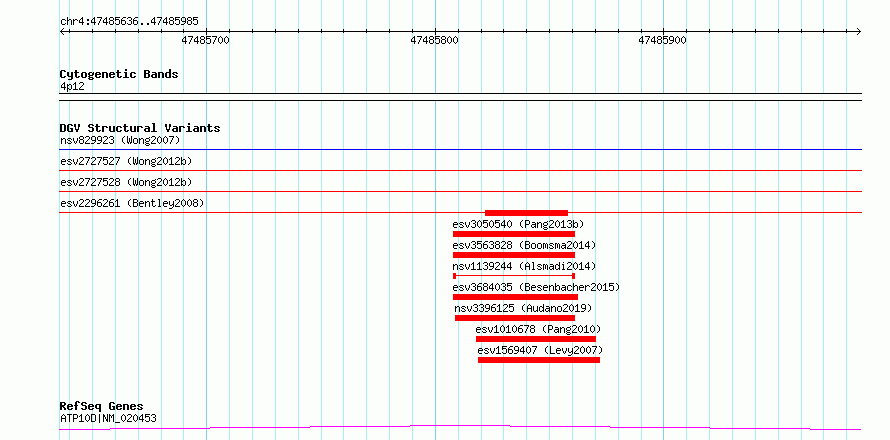This screenshot has height=440, width=890.
Task: Click the red bar under esv3684035
Action: point(515,297)
